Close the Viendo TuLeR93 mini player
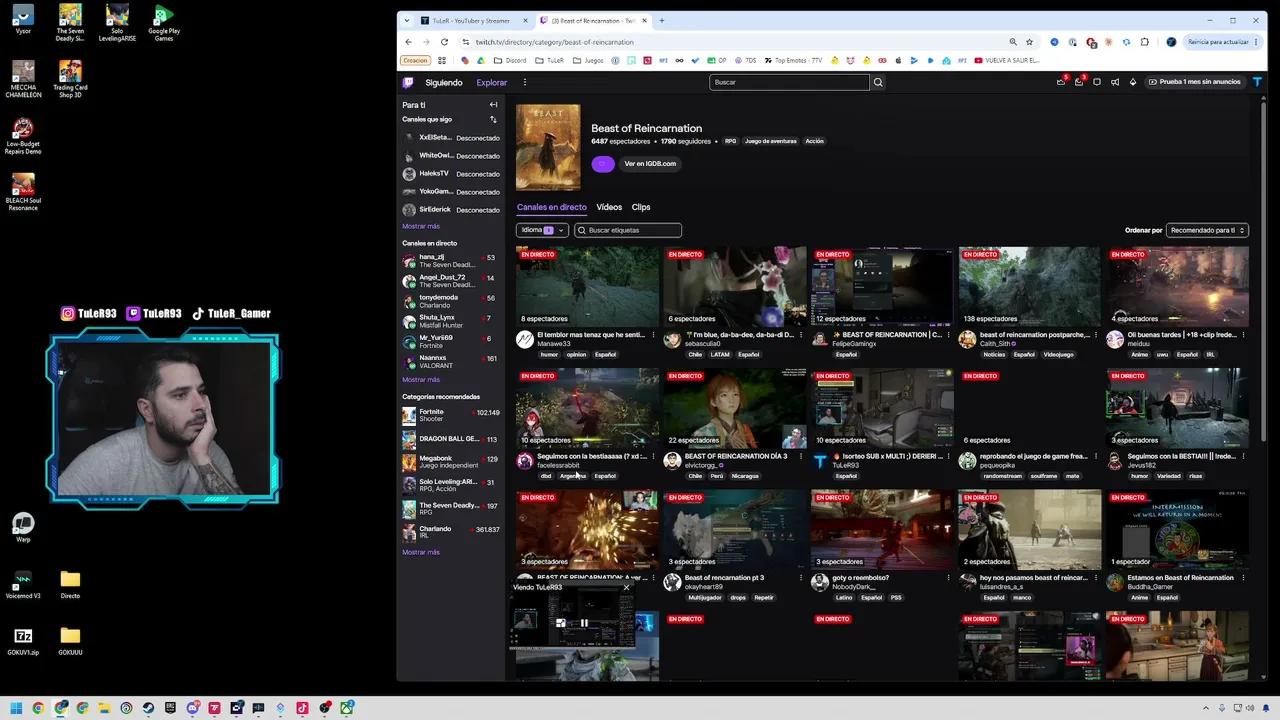This screenshot has height=720, width=1280. coord(626,587)
